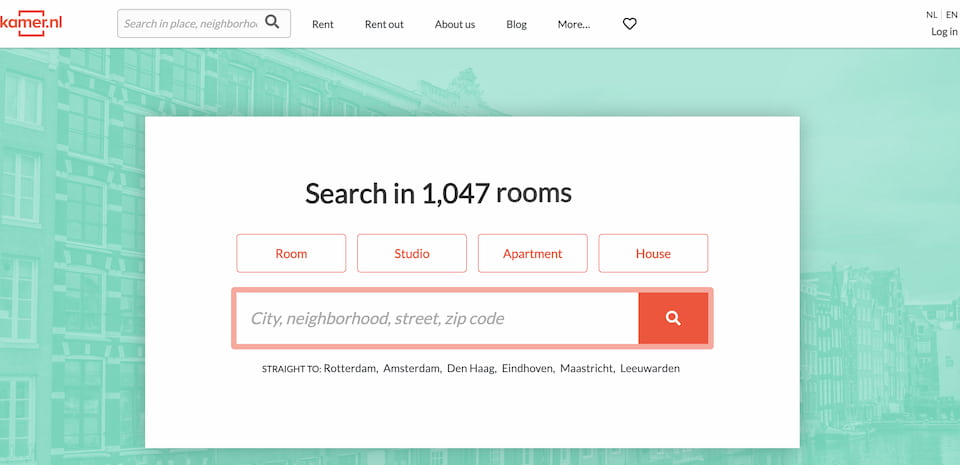Open the Blog page

pos(516,24)
